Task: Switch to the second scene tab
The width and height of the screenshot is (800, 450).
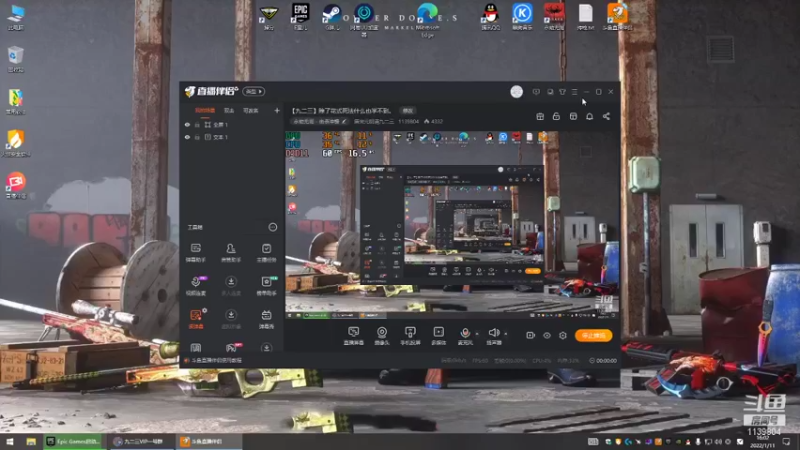Action: (229, 110)
